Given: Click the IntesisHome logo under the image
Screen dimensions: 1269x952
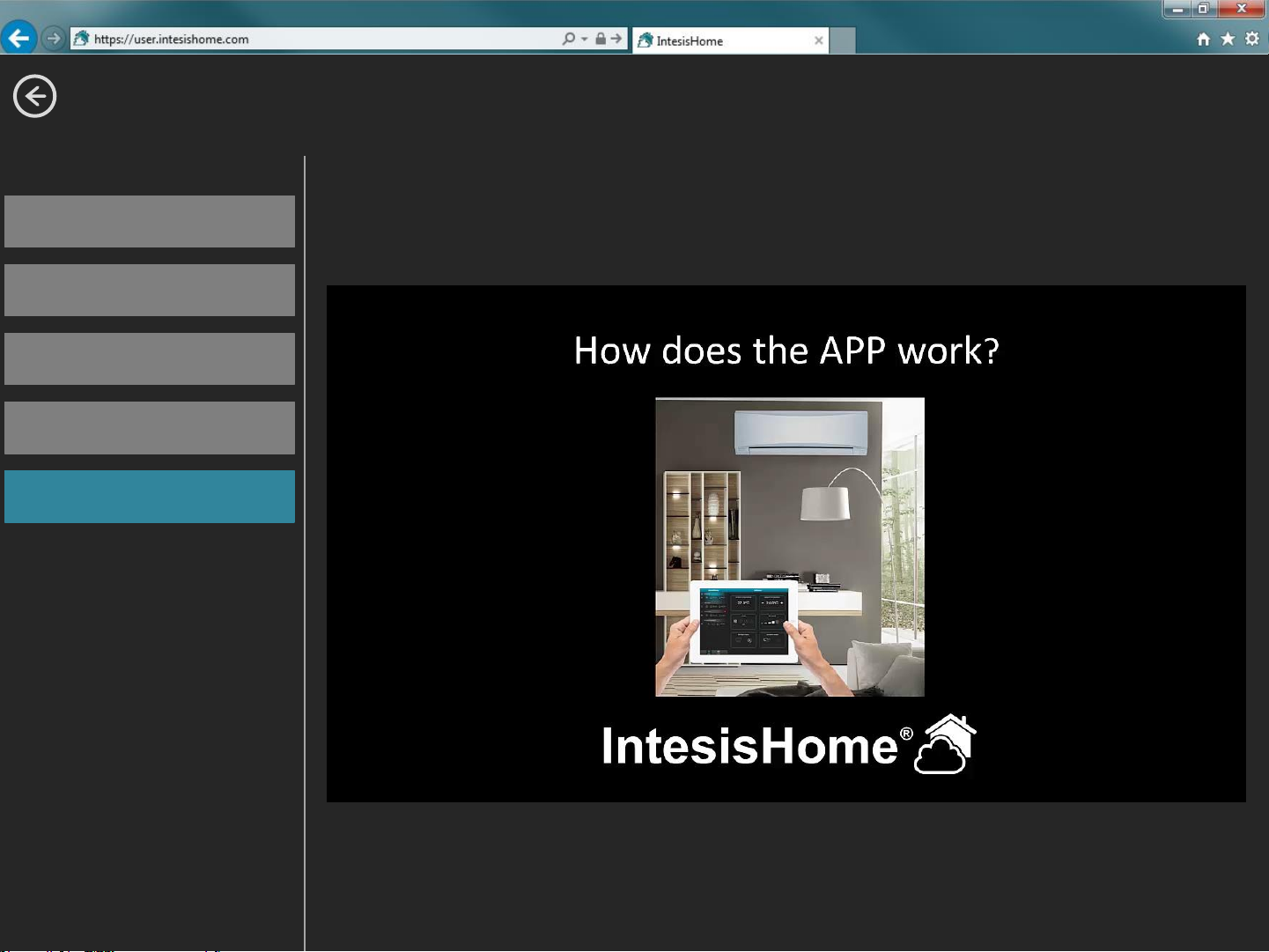Looking at the screenshot, I should click(789, 744).
